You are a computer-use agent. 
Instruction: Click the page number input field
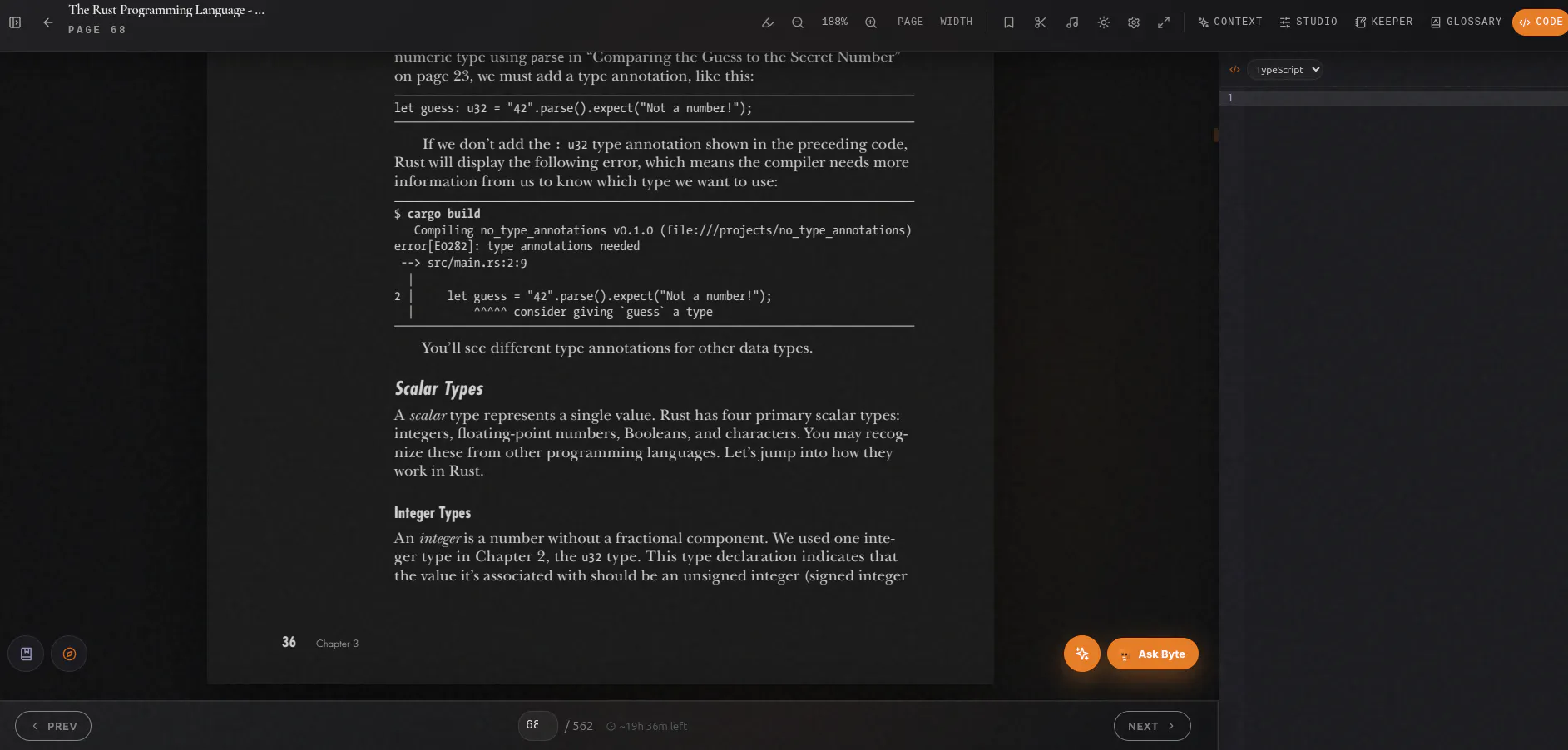pyautogui.click(x=538, y=725)
